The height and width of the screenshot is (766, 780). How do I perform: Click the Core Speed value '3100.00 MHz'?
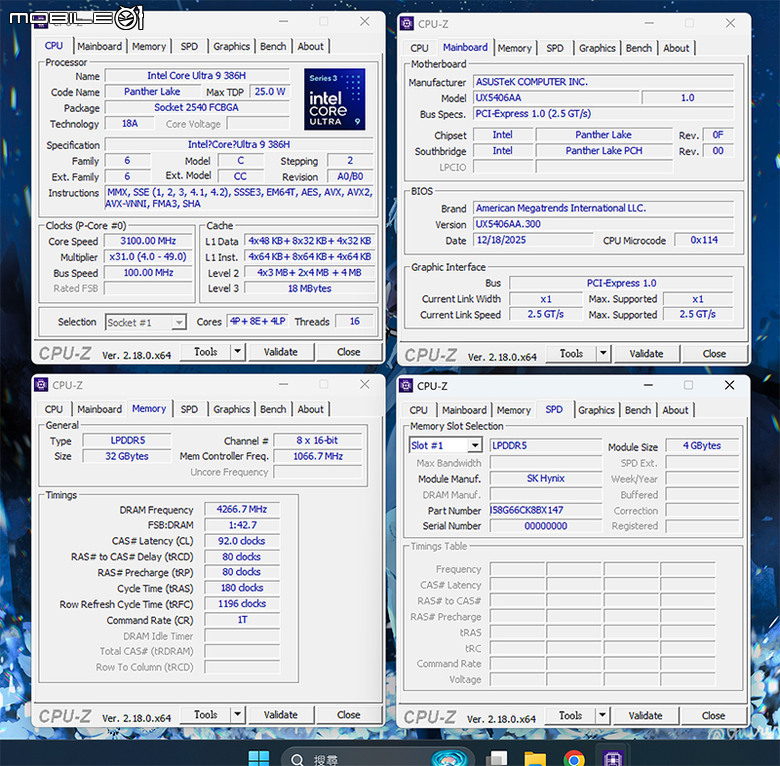(x=148, y=241)
